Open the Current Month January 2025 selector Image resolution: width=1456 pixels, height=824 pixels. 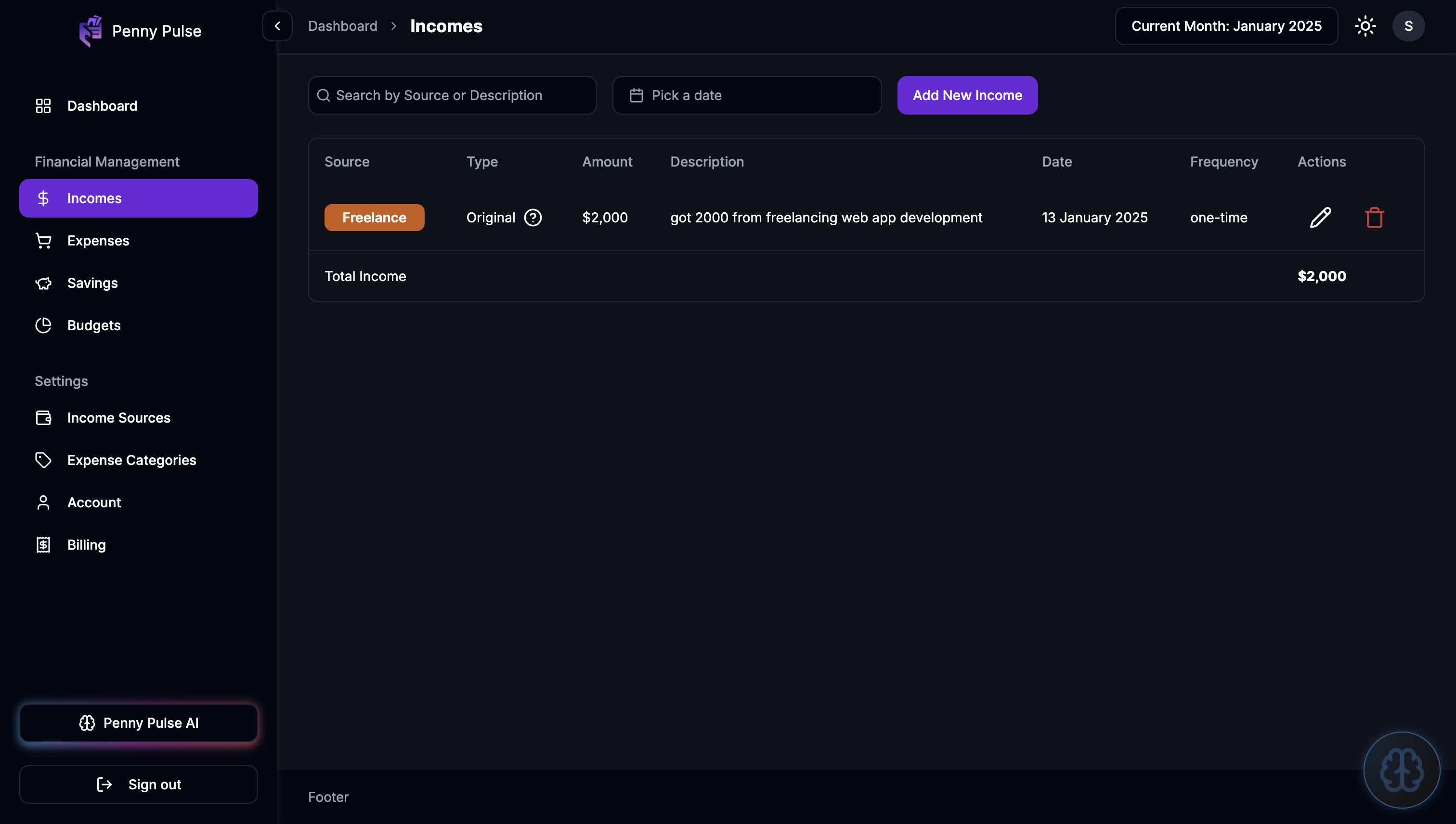(1225, 26)
